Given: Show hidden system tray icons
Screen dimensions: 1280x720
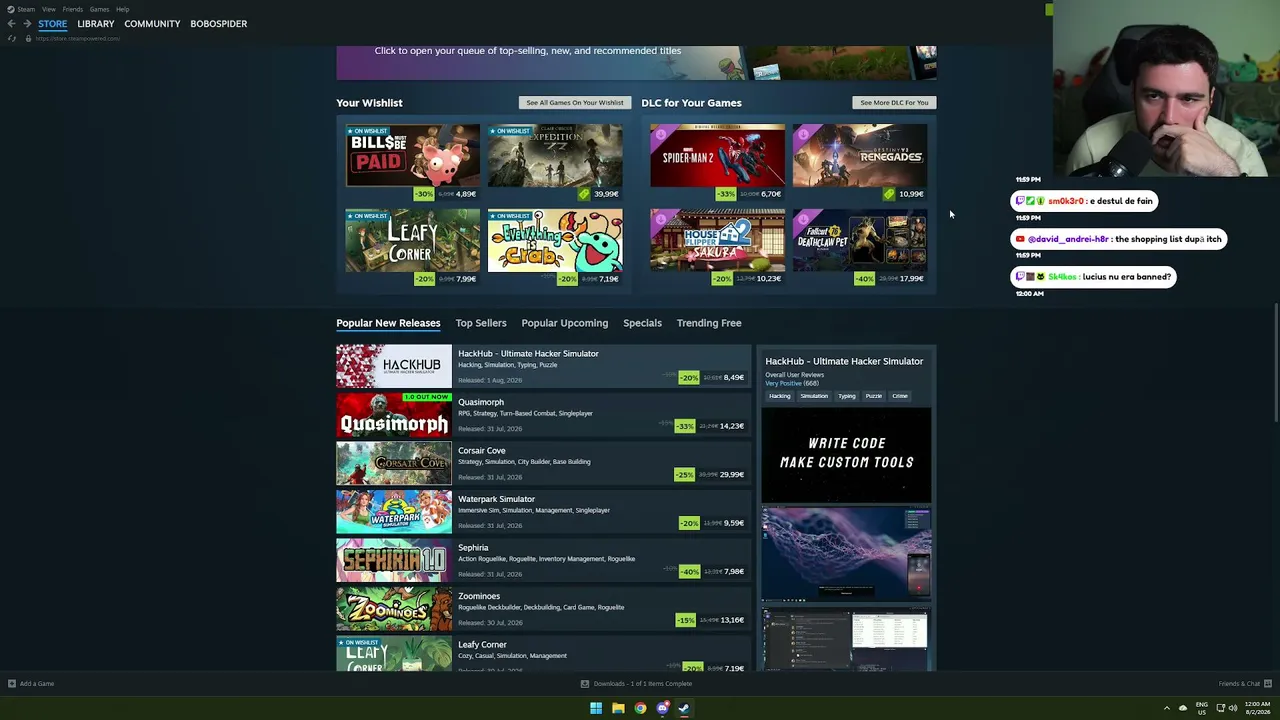Looking at the screenshot, I should 1166,708.
